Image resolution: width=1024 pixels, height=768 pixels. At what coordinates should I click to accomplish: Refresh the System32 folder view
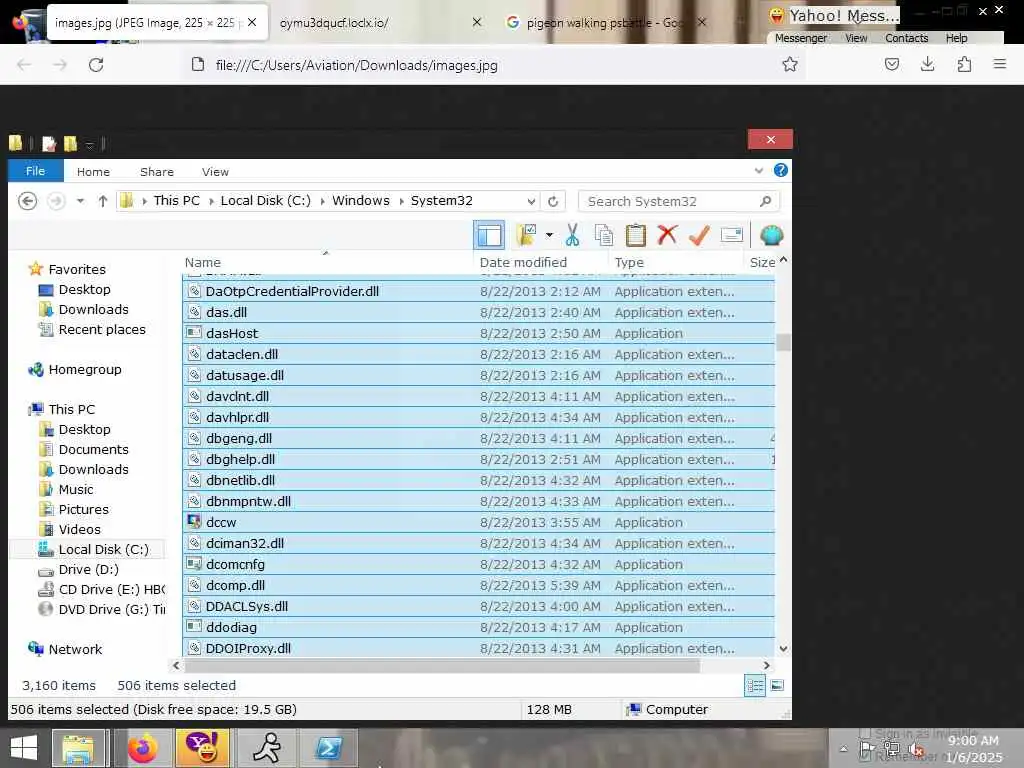553,201
